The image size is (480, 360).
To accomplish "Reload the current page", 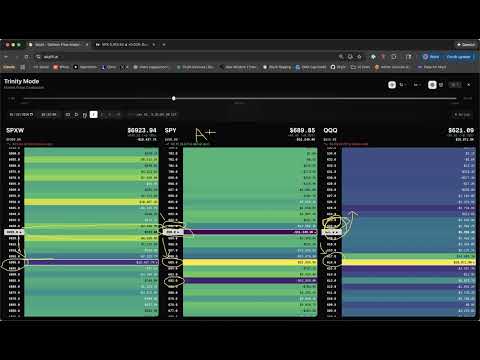I will coord(26,57).
